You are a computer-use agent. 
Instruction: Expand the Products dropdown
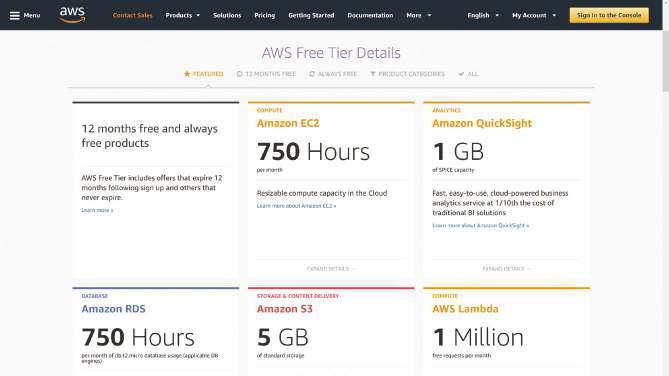(183, 15)
